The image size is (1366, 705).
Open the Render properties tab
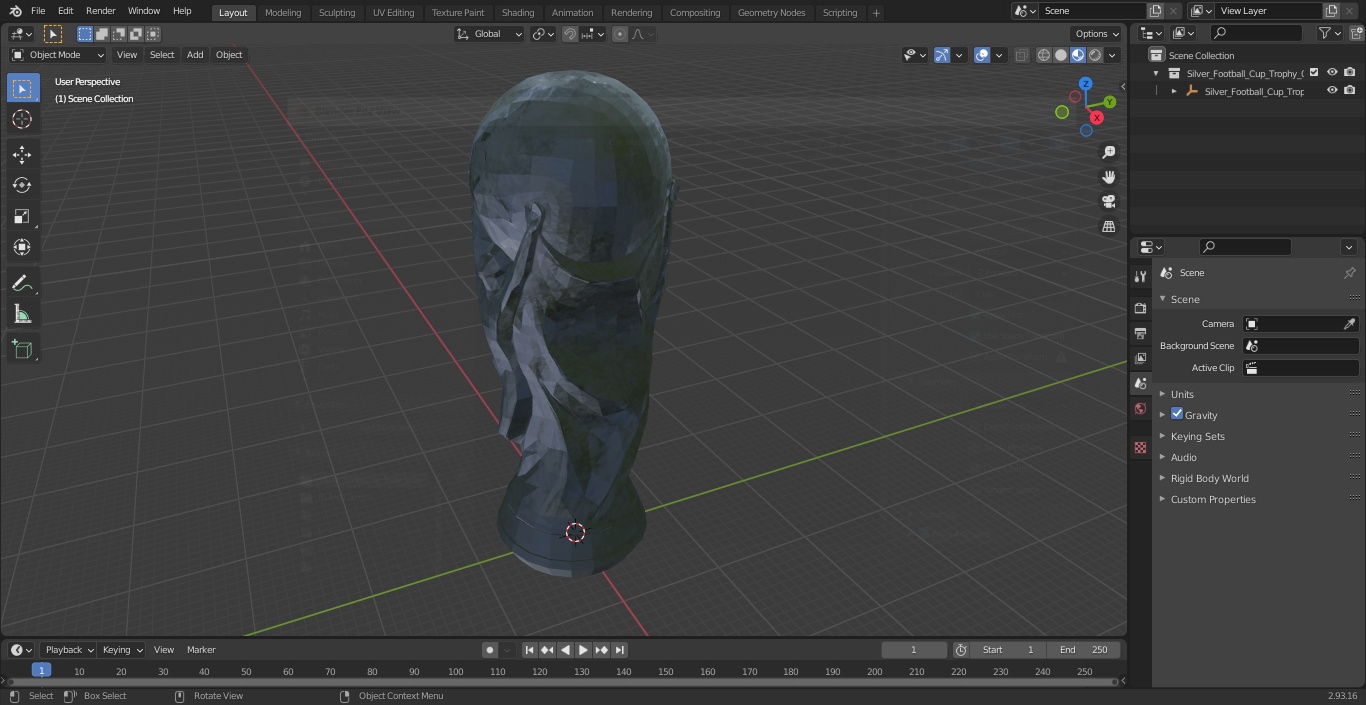[x=1140, y=308]
